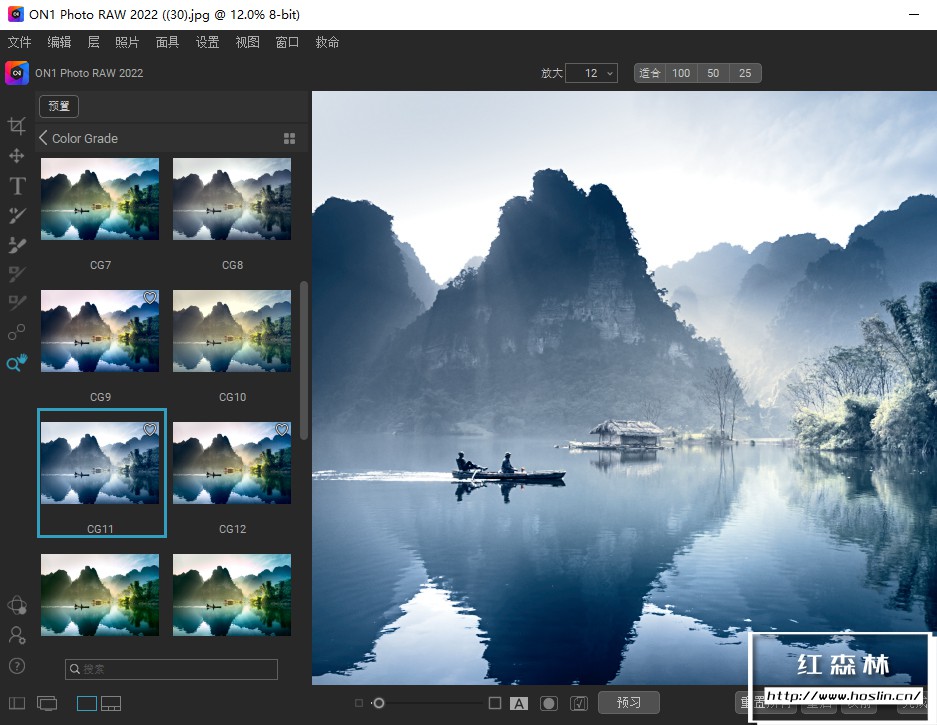This screenshot has width=937, height=725.
Task: Open the 面具 menu
Action: tap(167, 42)
